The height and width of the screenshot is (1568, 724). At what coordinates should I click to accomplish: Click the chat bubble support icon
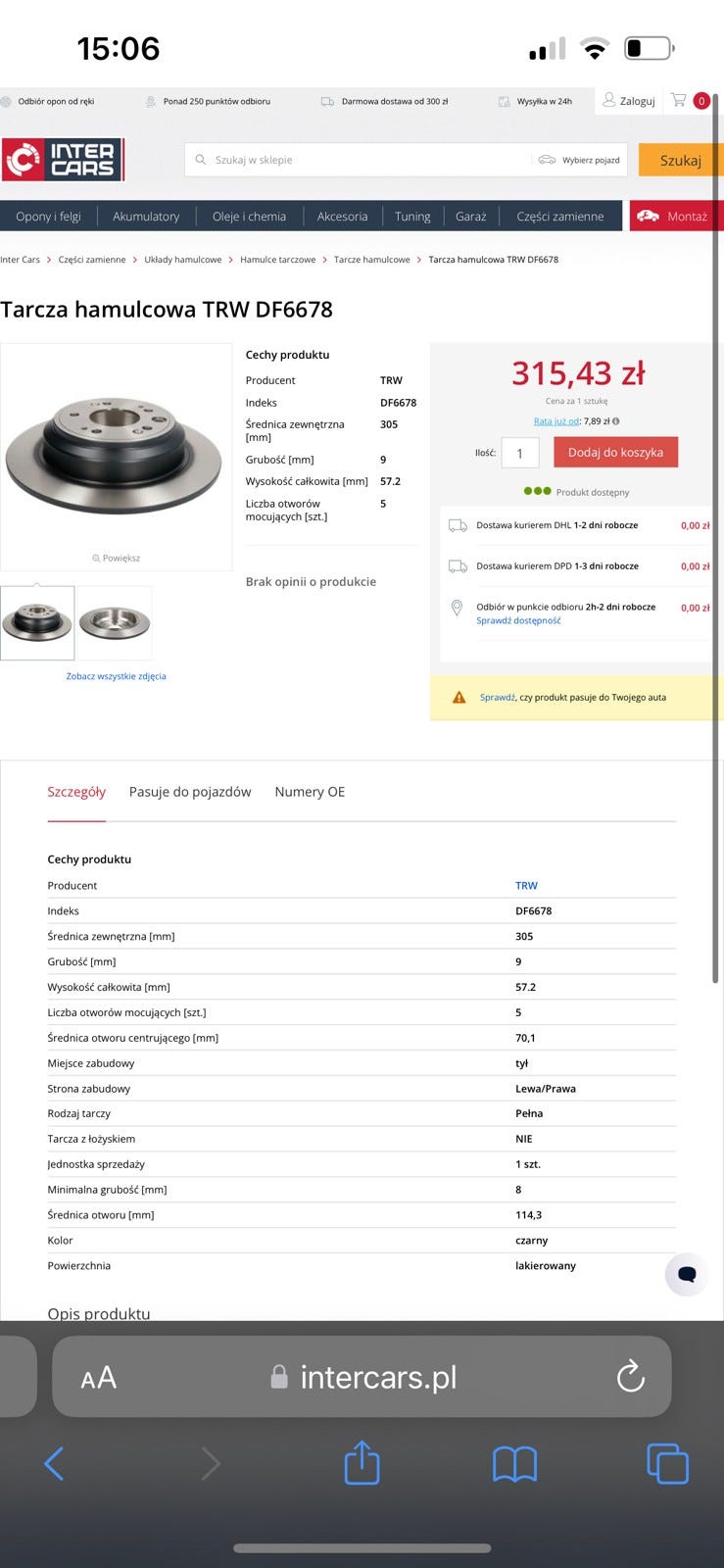click(687, 1274)
